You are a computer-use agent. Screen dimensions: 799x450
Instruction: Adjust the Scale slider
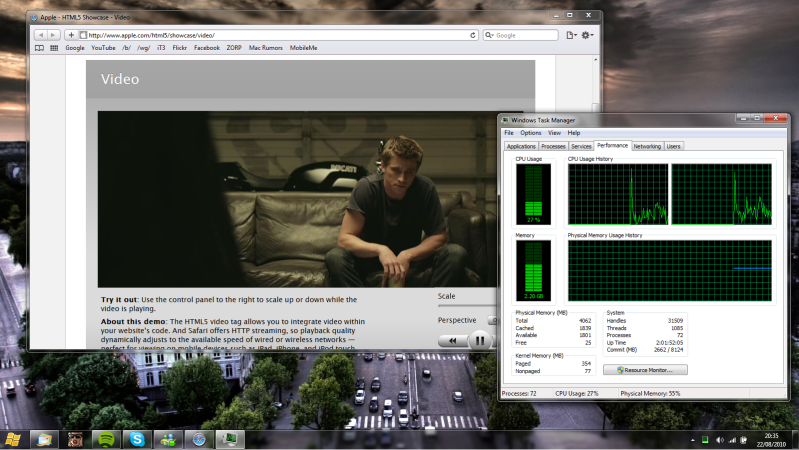(467, 305)
